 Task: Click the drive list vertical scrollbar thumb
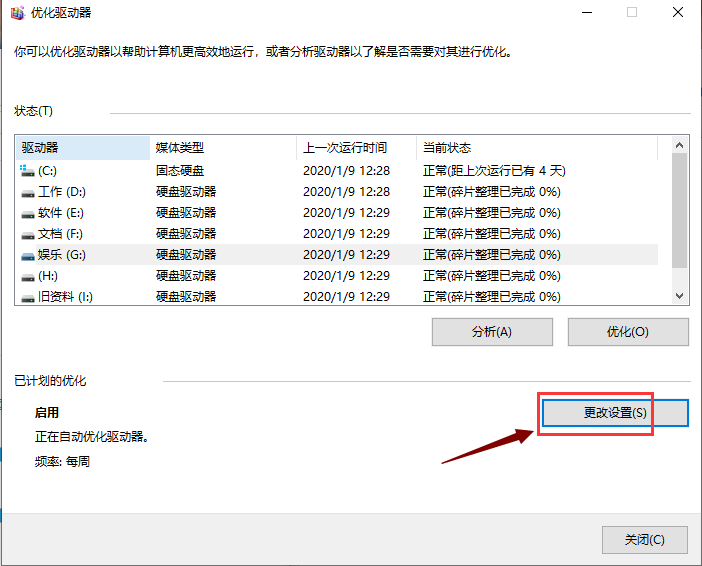(x=680, y=210)
